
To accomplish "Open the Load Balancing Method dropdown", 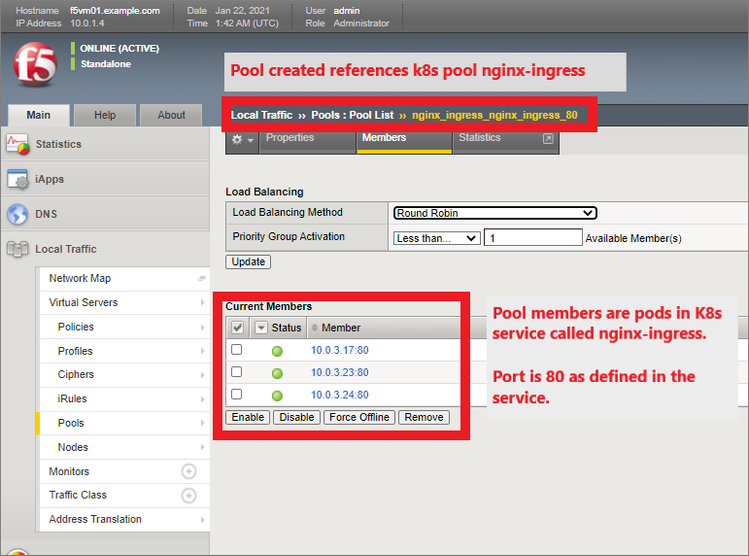I will pyautogui.click(x=495, y=213).
